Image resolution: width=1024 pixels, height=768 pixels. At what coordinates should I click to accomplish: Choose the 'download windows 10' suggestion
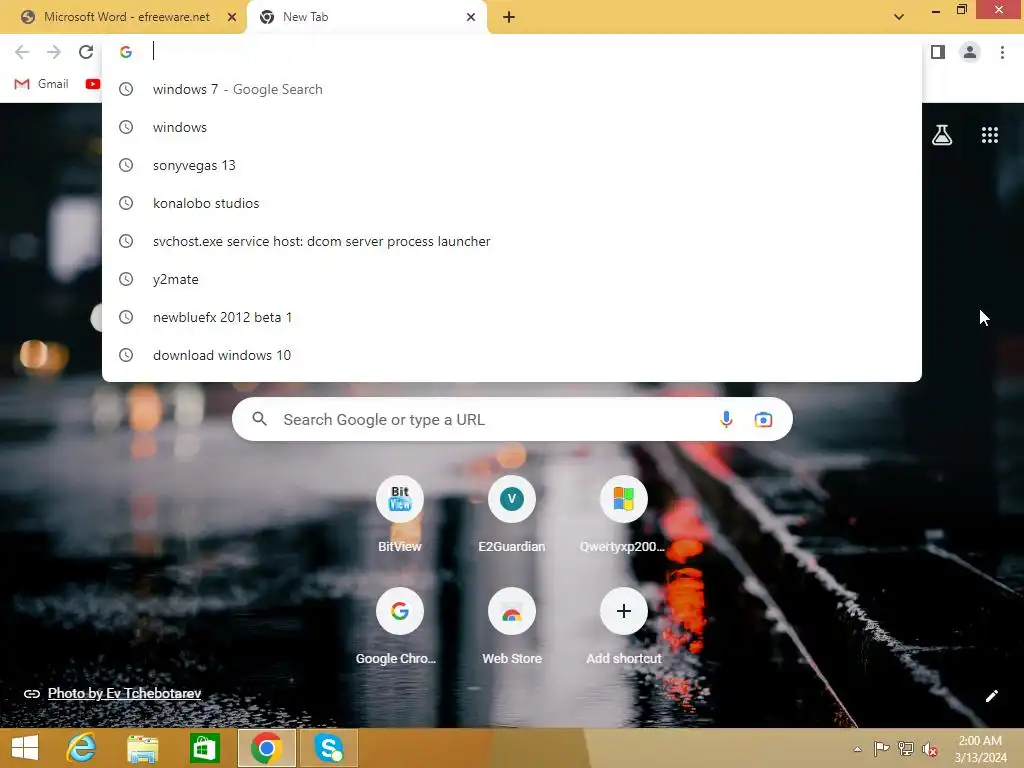512,355
